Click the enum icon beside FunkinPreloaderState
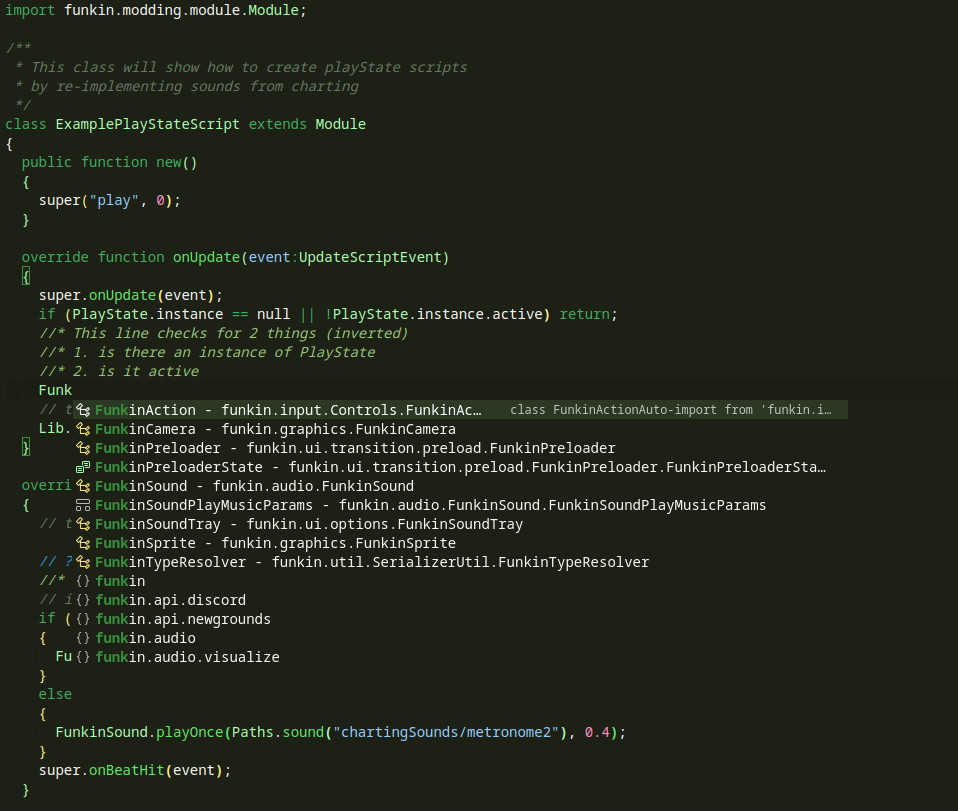 [84, 466]
